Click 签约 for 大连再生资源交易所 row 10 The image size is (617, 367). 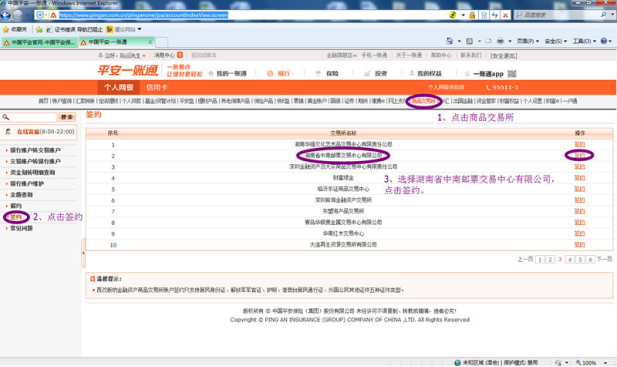[580, 245]
